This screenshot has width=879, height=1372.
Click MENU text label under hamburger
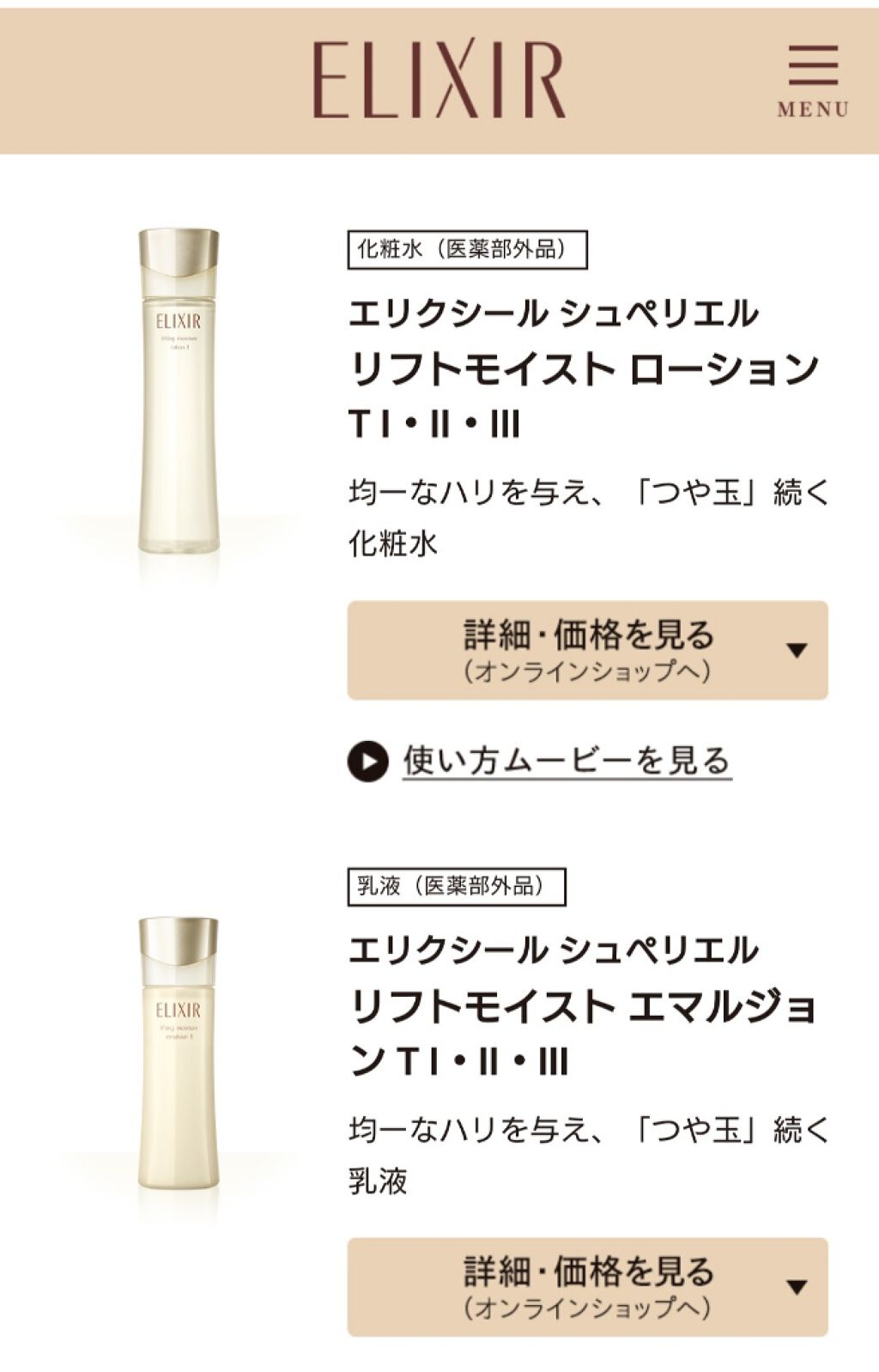(x=813, y=109)
